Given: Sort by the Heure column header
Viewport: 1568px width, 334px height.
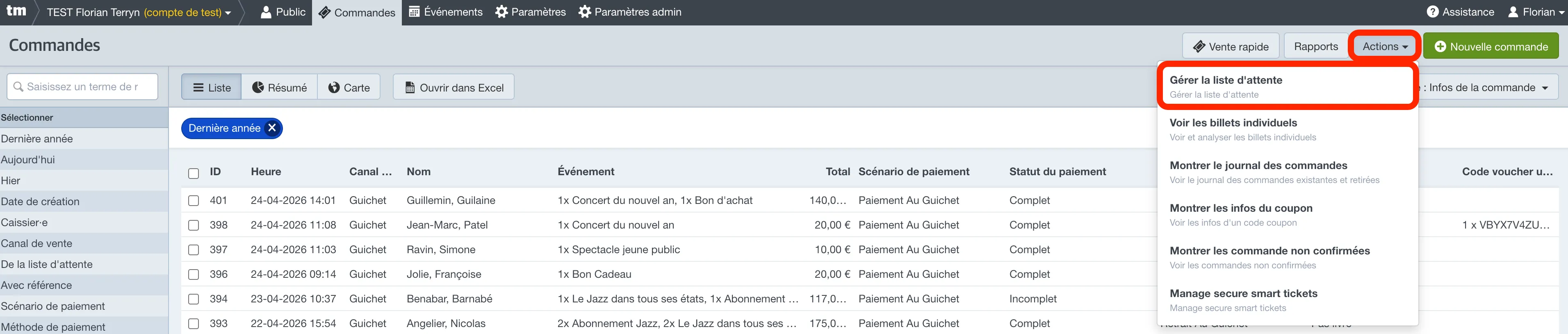Looking at the screenshot, I should pyautogui.click(x=266, y=172).
